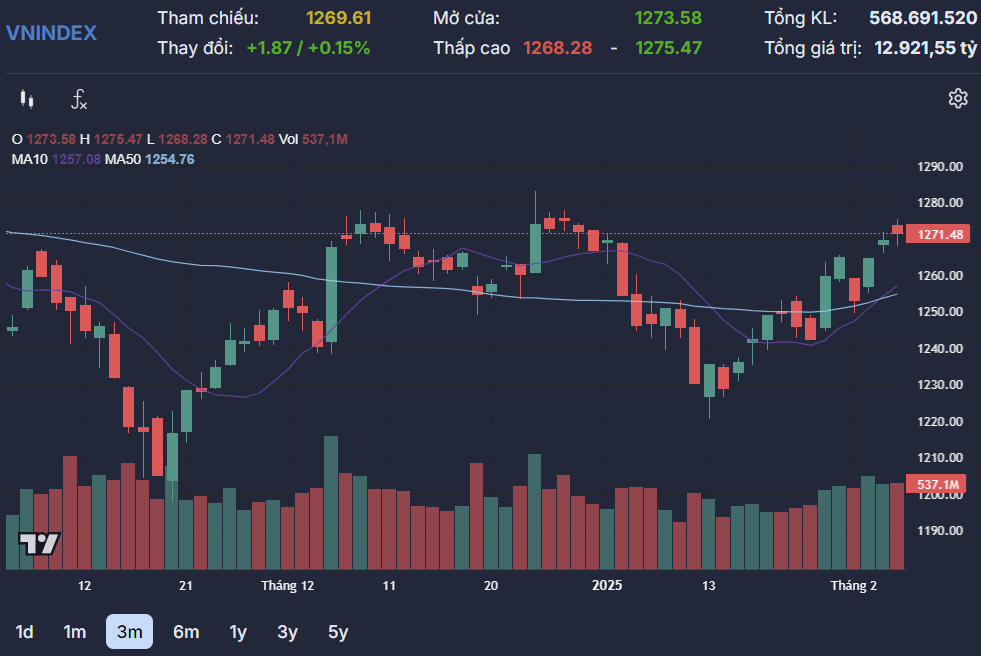This screenshot has height=656, width=981.
Task: Open the fx indicators menu
Action: (x=79, y=99)
